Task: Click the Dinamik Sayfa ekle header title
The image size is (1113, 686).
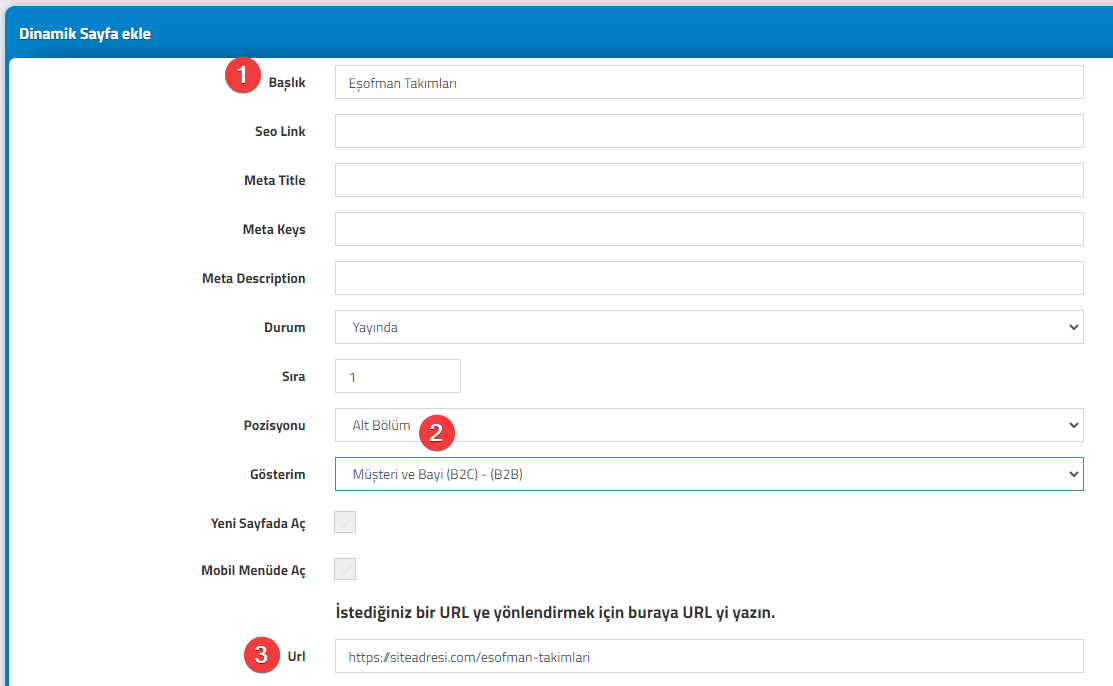Action: [x=85, y=34]
